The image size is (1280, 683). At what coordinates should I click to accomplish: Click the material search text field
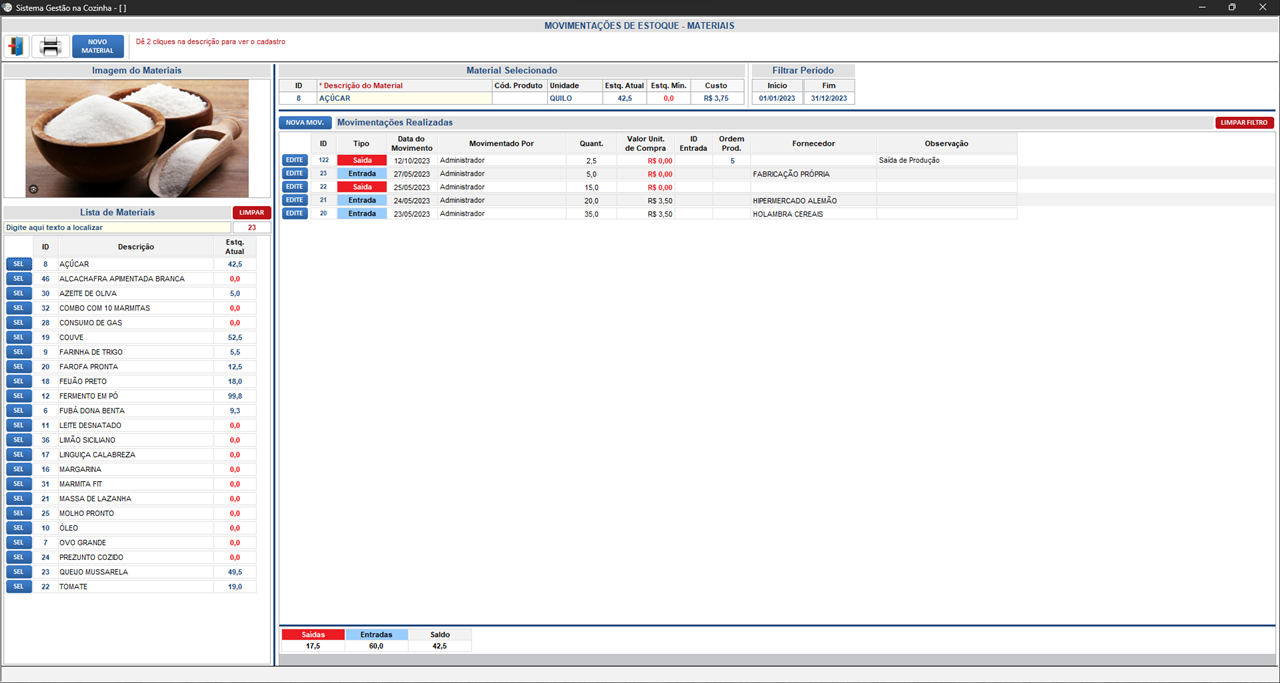pos(117,227)
